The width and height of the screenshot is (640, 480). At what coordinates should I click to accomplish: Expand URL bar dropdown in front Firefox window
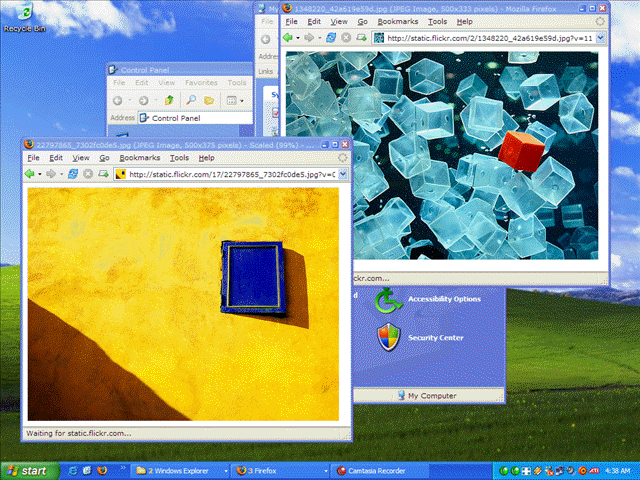tap(343, 174)
